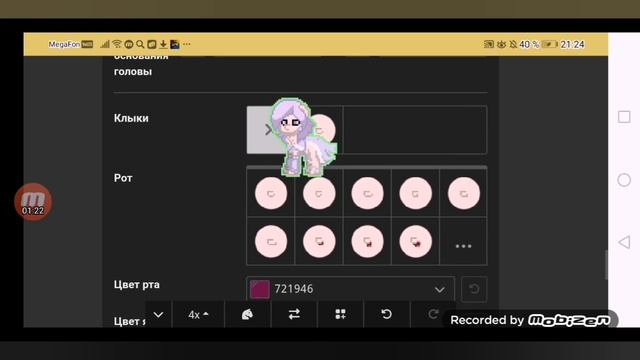Screen dimensions: 640x360
Task: Tap the Цвет рта label
Action: [x=137, y=284]
